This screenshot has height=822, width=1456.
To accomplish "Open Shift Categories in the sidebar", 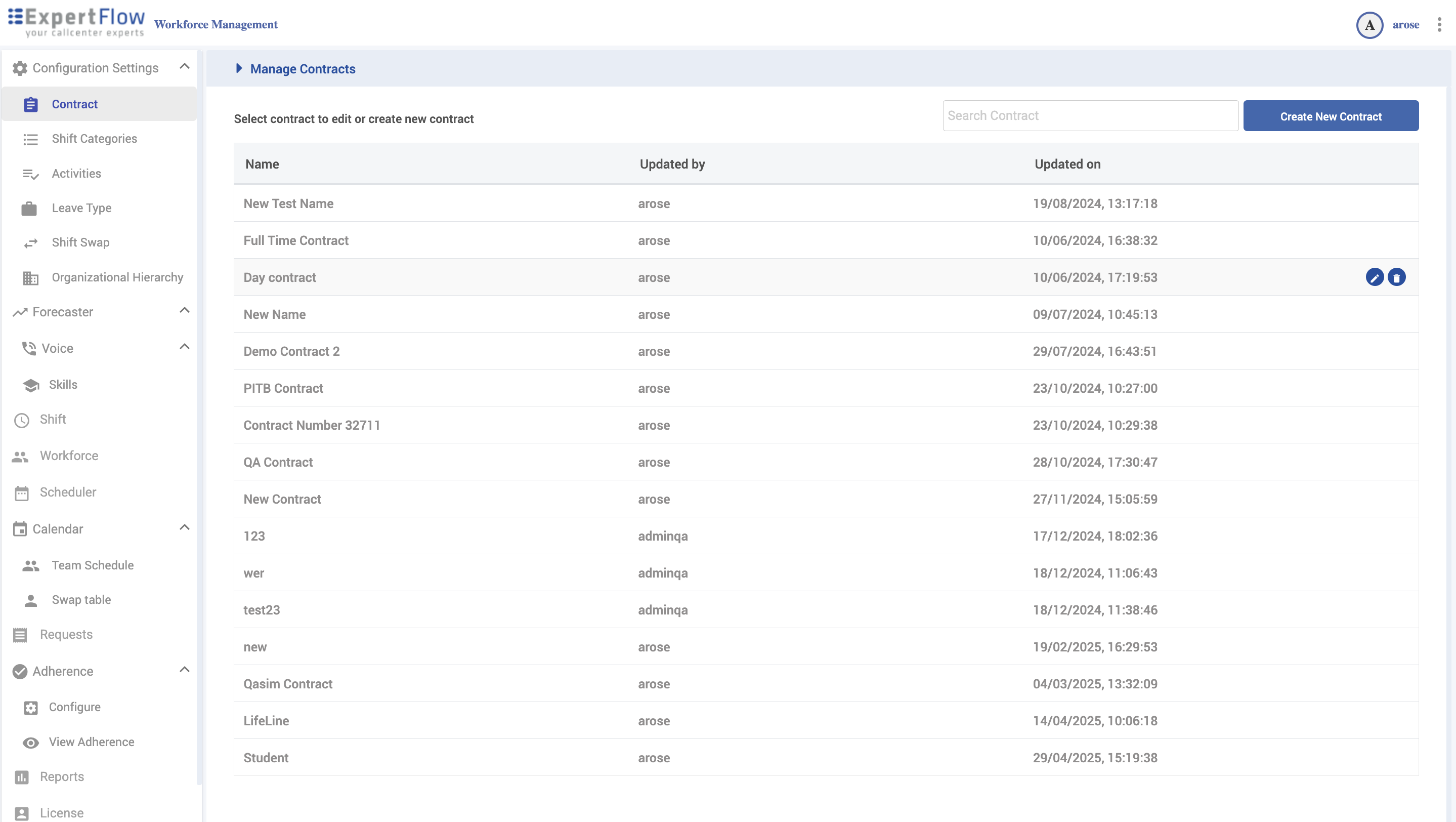I will coord(94,139).
